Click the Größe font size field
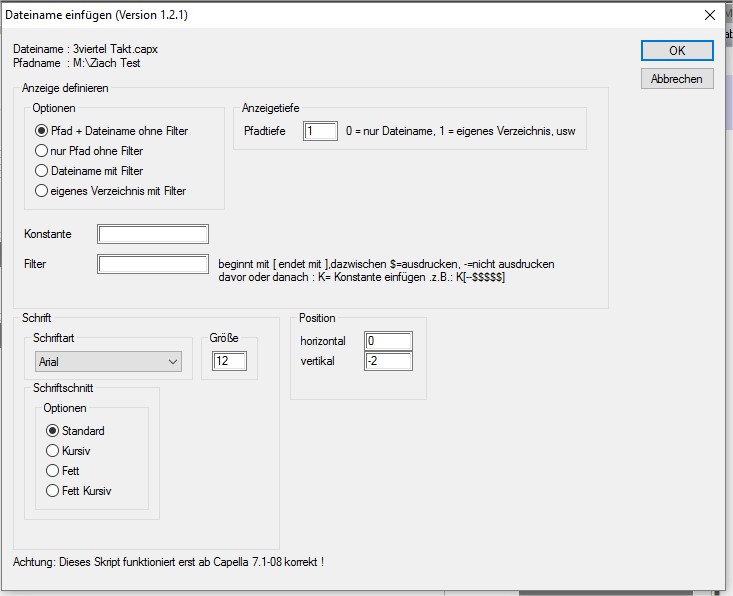 pos(229,361)
